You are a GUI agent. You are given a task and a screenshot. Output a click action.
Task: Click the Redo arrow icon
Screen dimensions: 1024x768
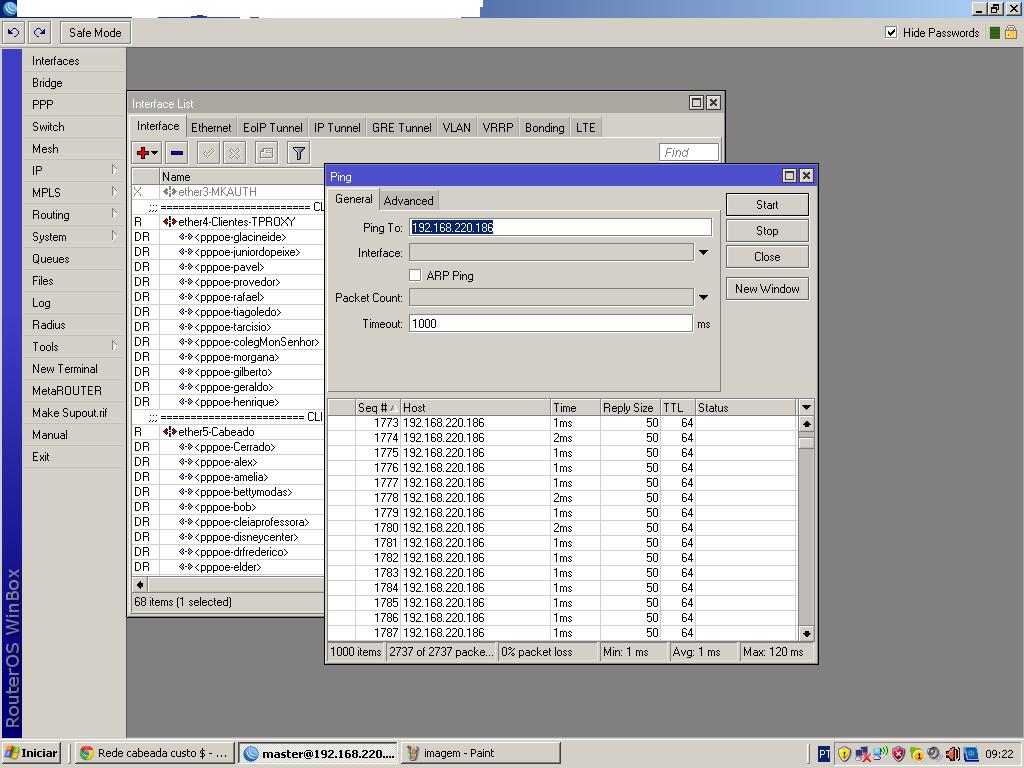click(x=40, y=32)
